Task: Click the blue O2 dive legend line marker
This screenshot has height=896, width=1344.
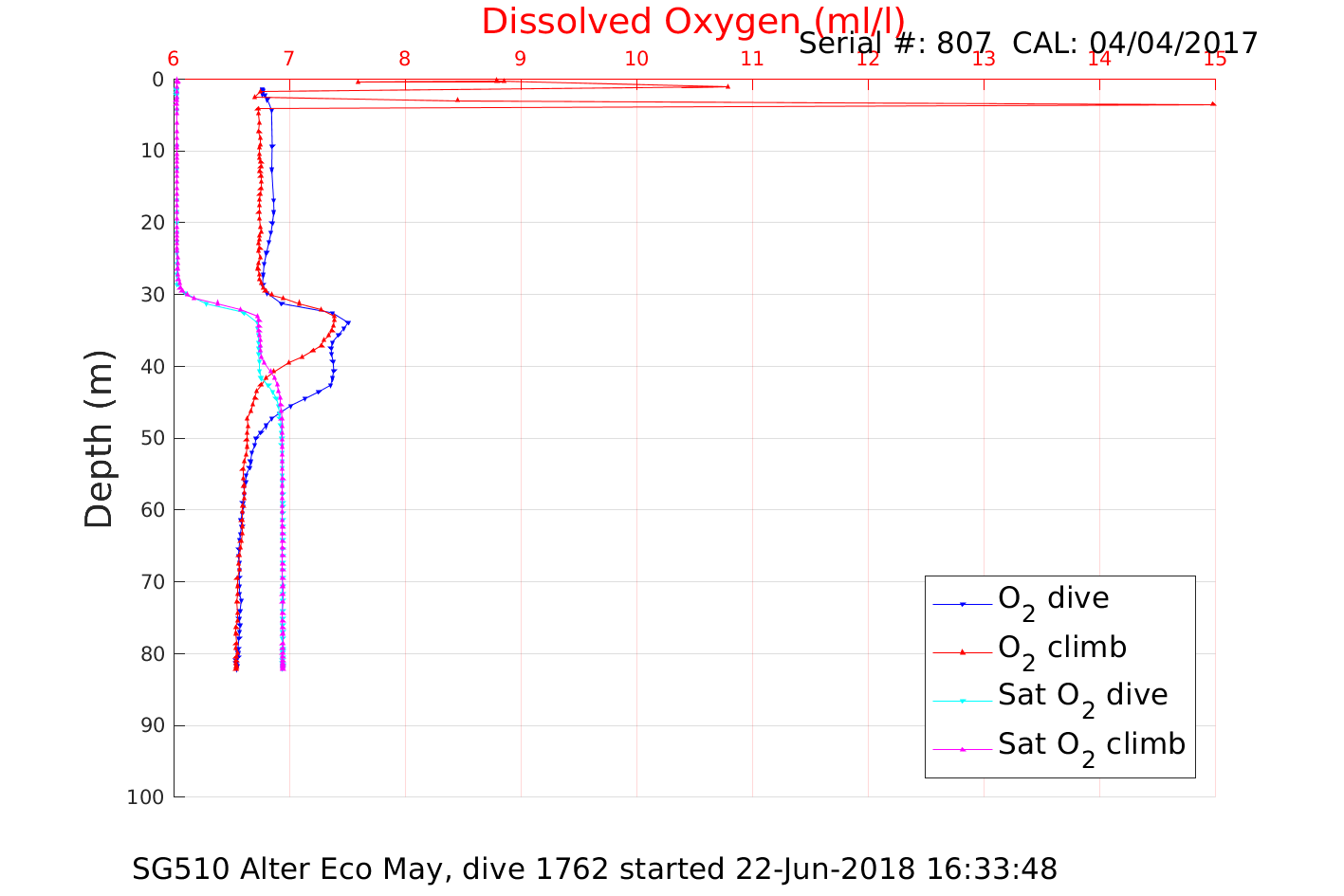Action: coord(962,604)
